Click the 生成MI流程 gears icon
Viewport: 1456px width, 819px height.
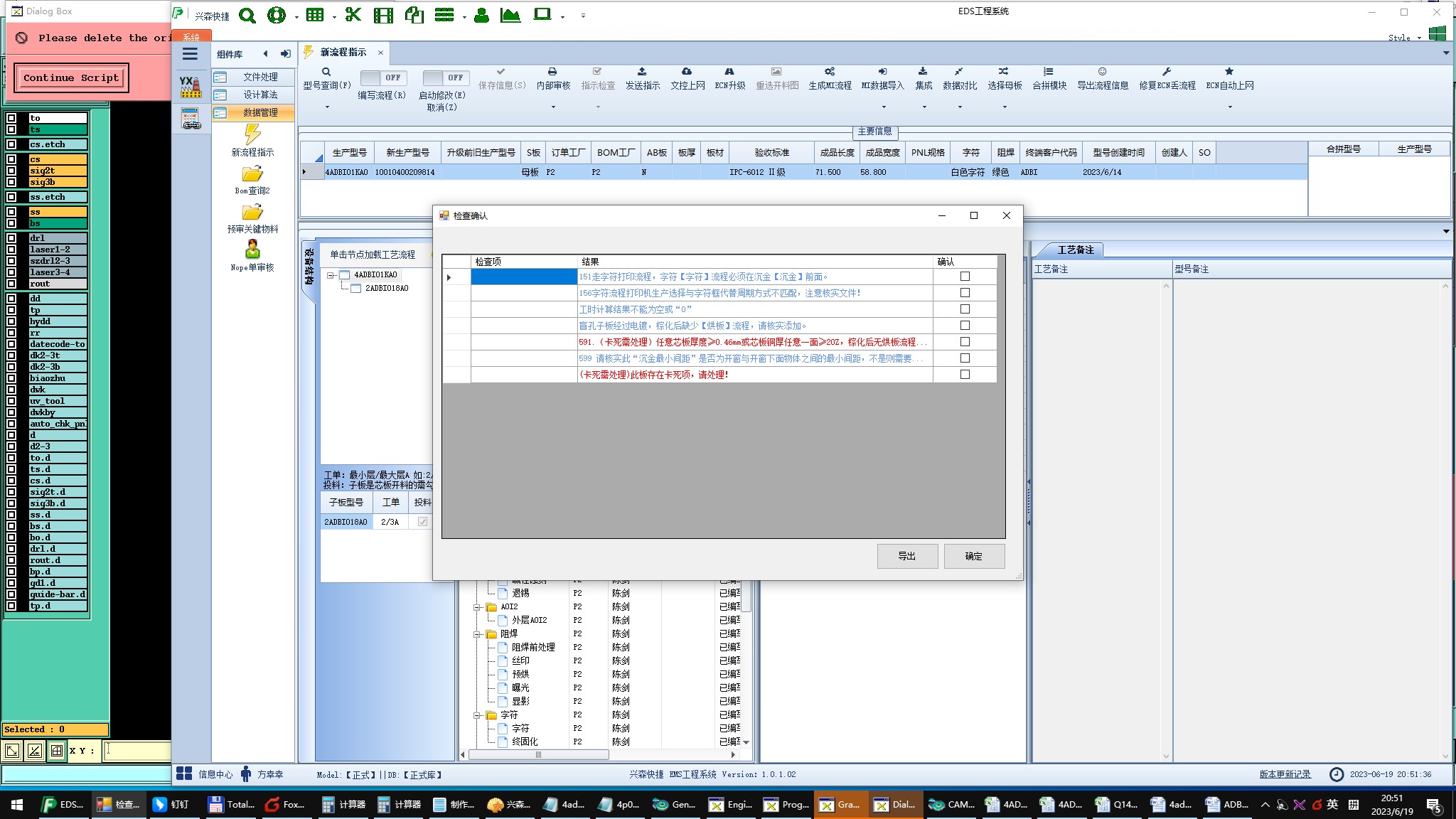pyautogui.click(x=830, y=72)
